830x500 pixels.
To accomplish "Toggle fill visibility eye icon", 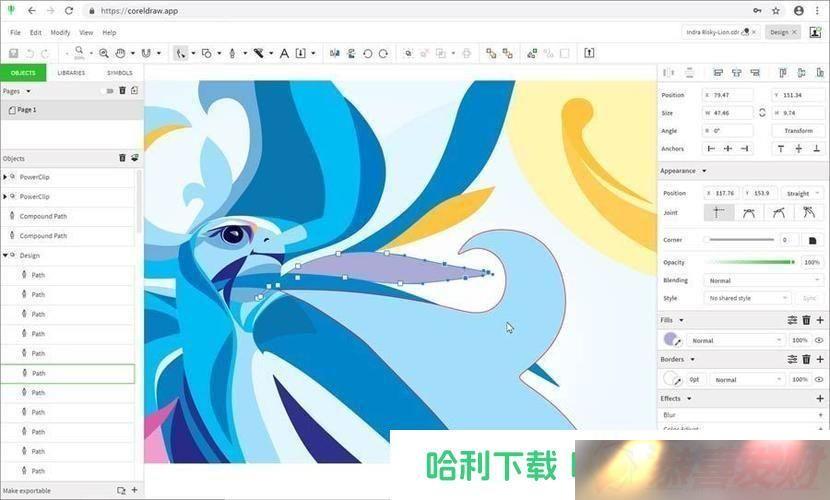I will [x=819, y=340].
